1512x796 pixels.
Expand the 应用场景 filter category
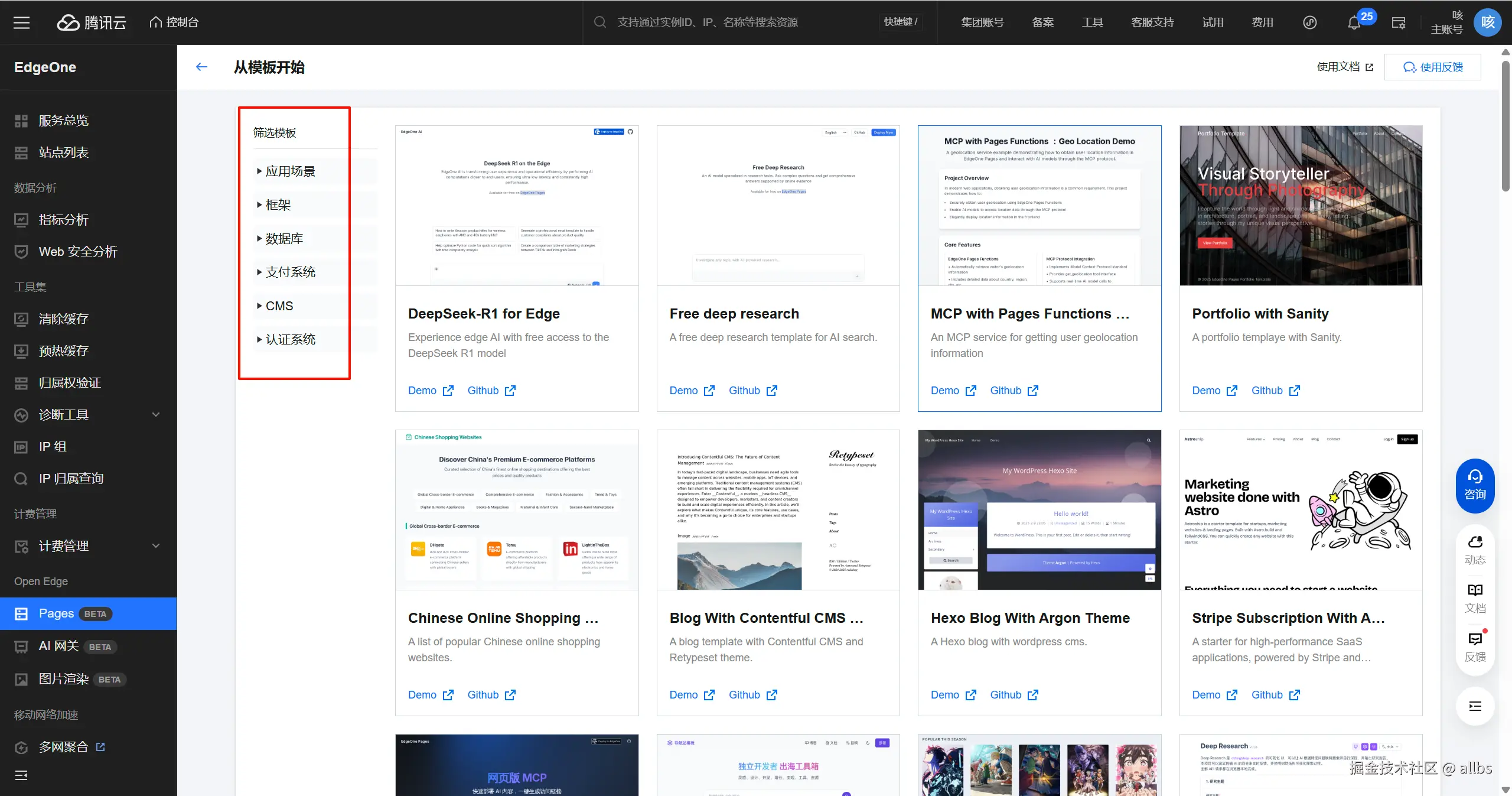click(289, 171)
